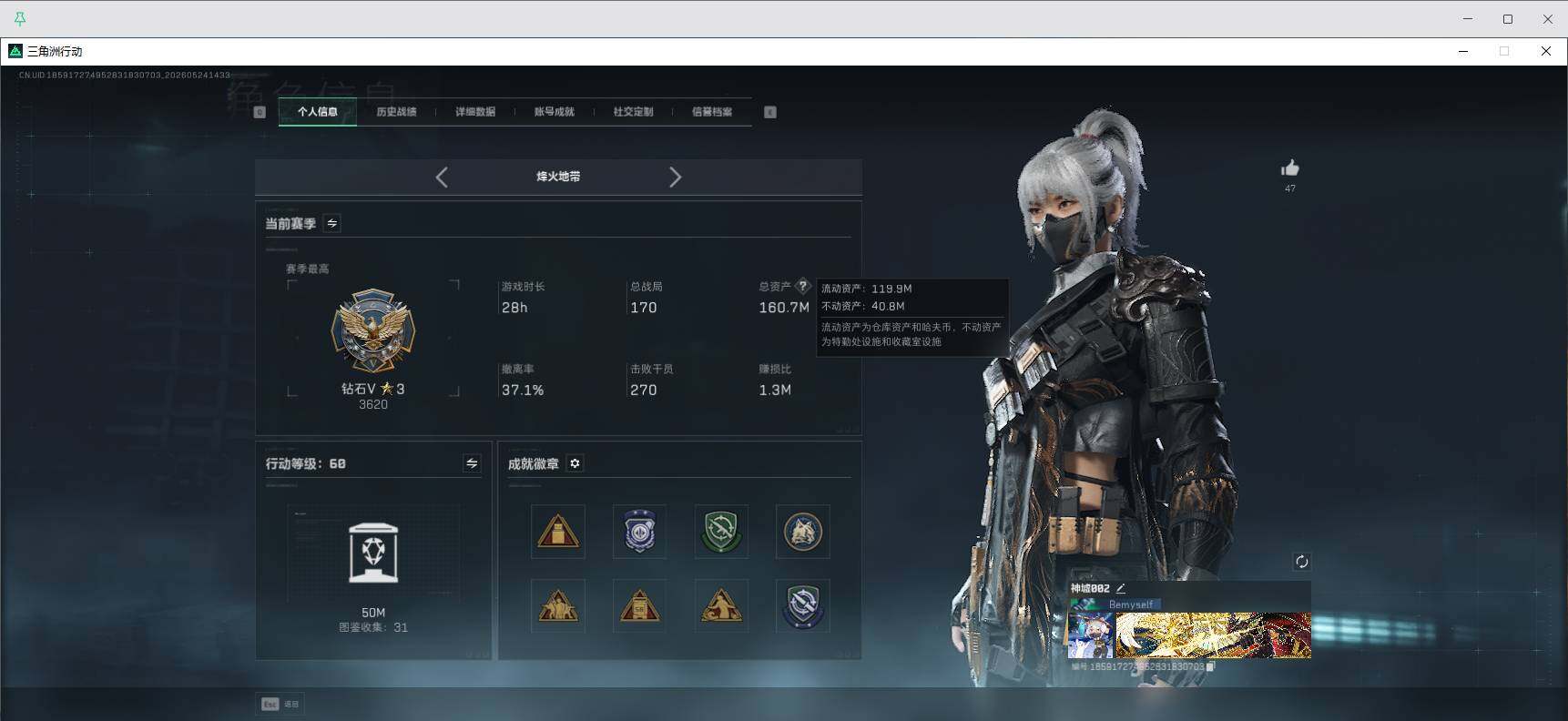Click the character refresh rotate icon
This screenshot has width=1568, height=721.
point(1301,562)
